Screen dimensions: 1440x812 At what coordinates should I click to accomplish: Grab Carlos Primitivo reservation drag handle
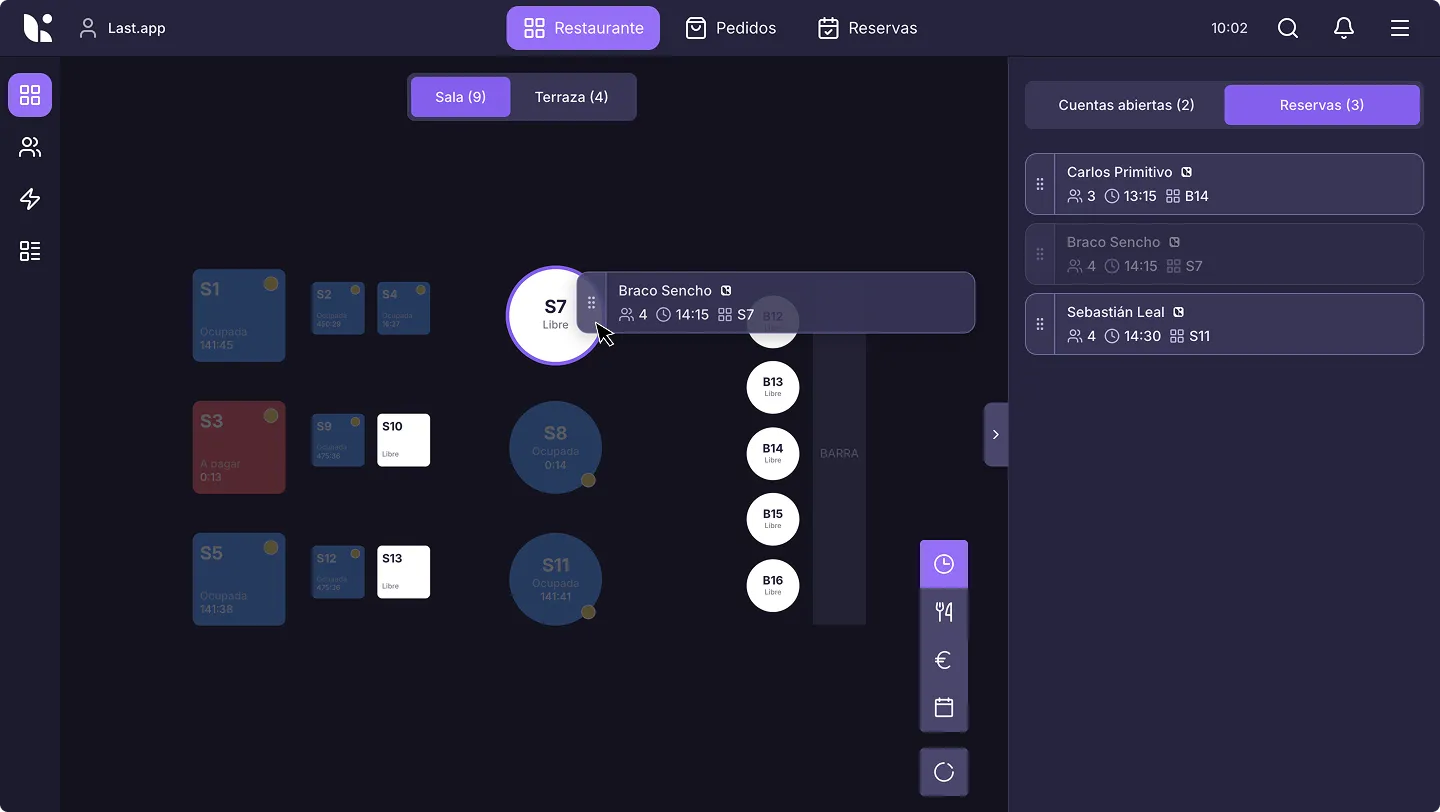pos(1040,184)
